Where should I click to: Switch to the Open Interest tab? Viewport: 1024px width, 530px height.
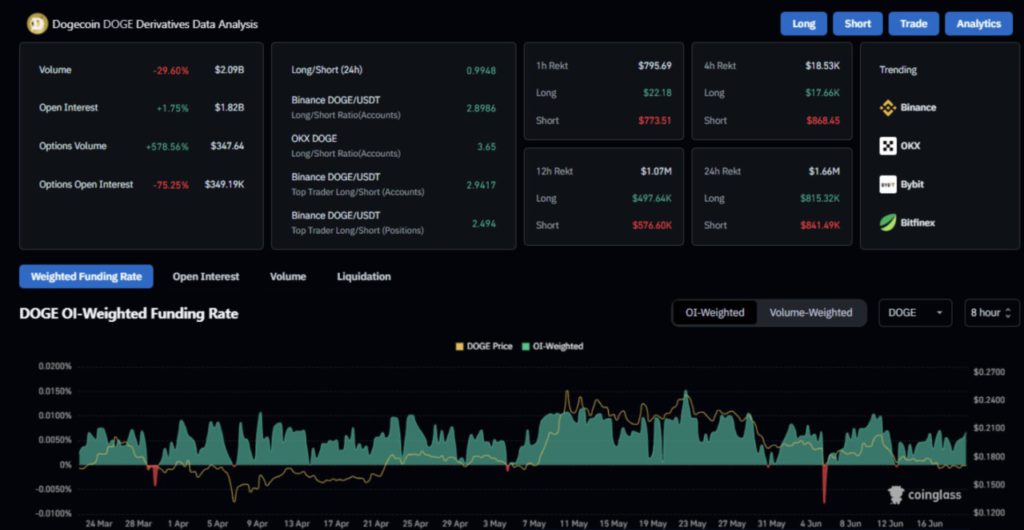click(205, 277)
